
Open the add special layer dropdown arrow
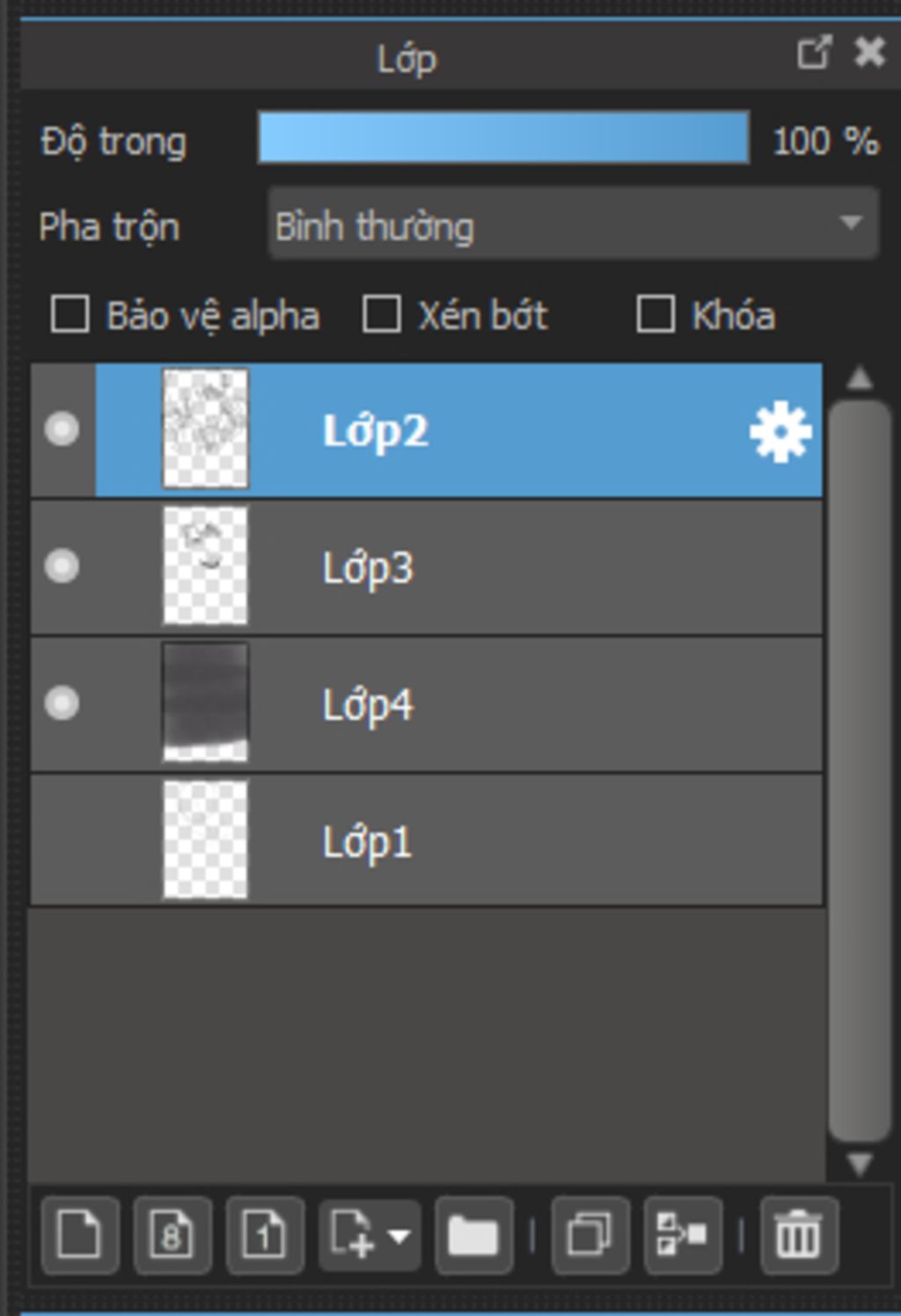point(399,1236)
